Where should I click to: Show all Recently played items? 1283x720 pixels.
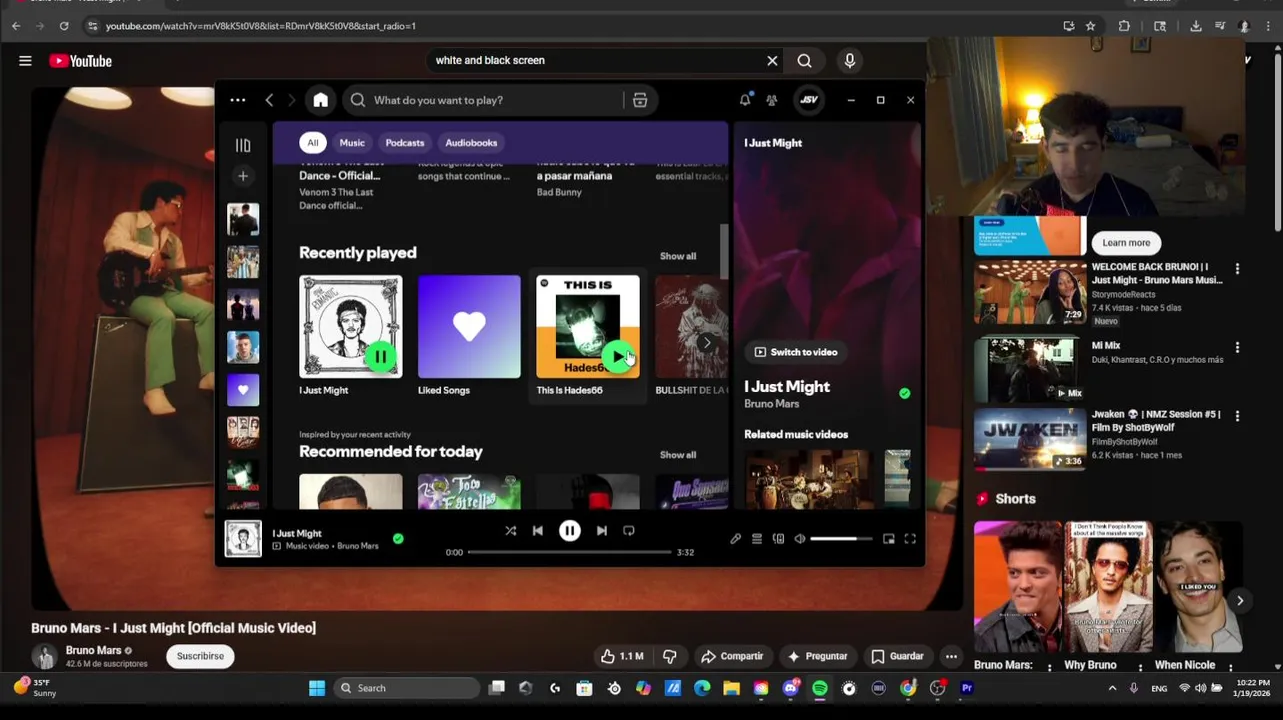pyautogui.click(x=678, y=256)
